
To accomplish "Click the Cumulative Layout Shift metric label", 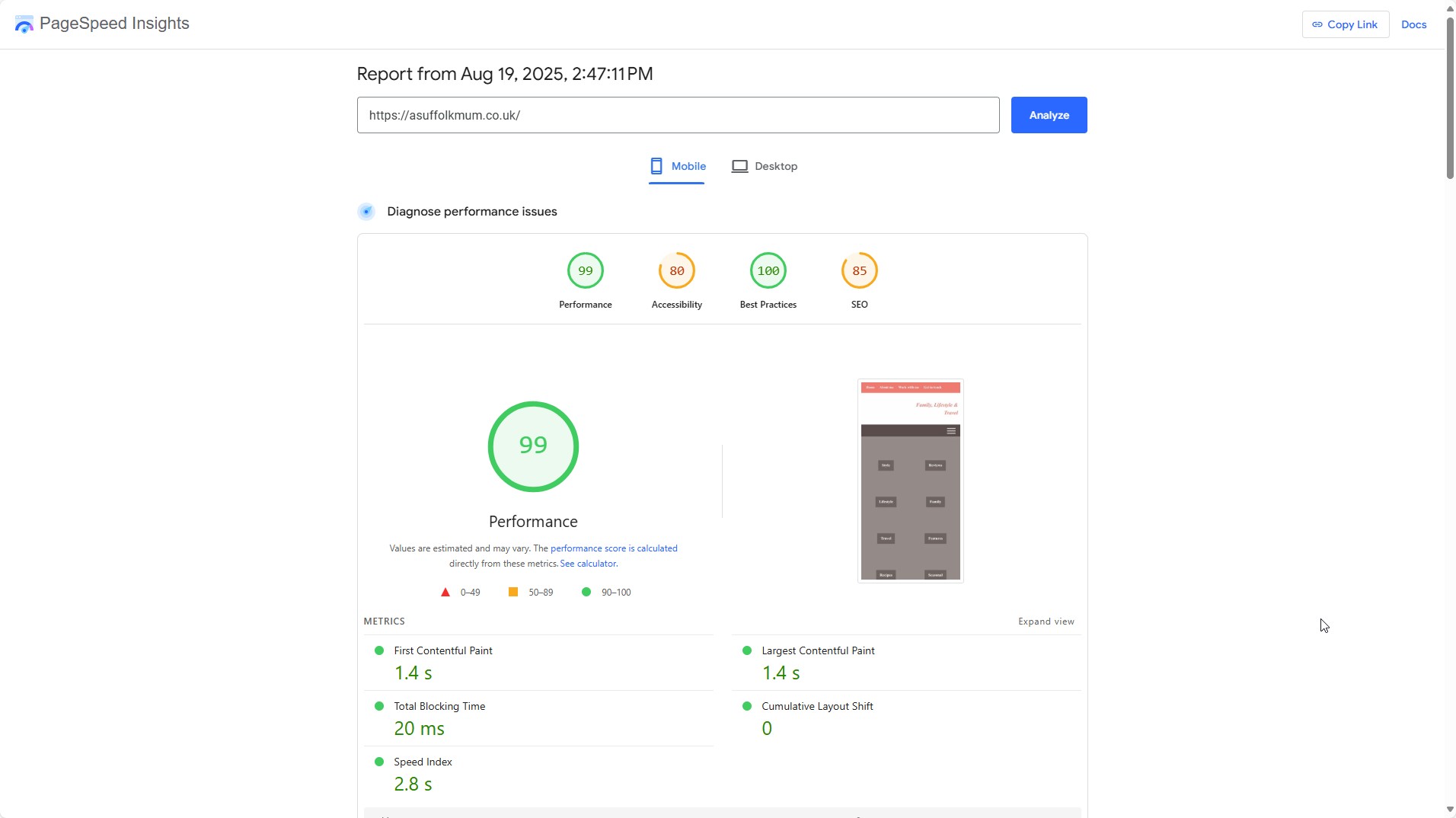I will 817,706.
